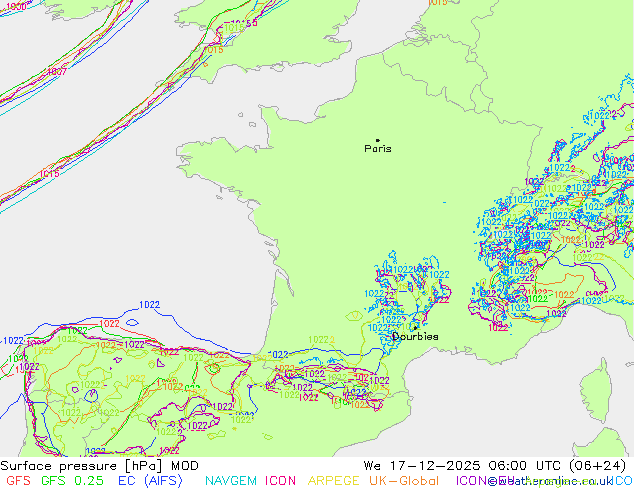Select the blue EC (AIFS) legend entry
The width and height of the screenshot is (634, 490).
(150, 481)
